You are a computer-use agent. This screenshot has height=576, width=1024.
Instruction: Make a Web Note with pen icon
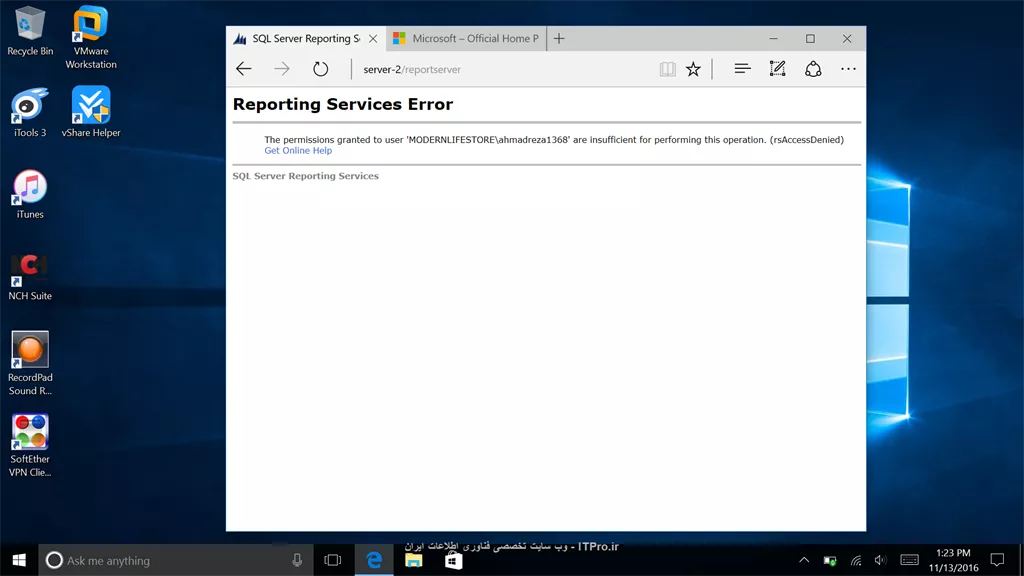777,69
